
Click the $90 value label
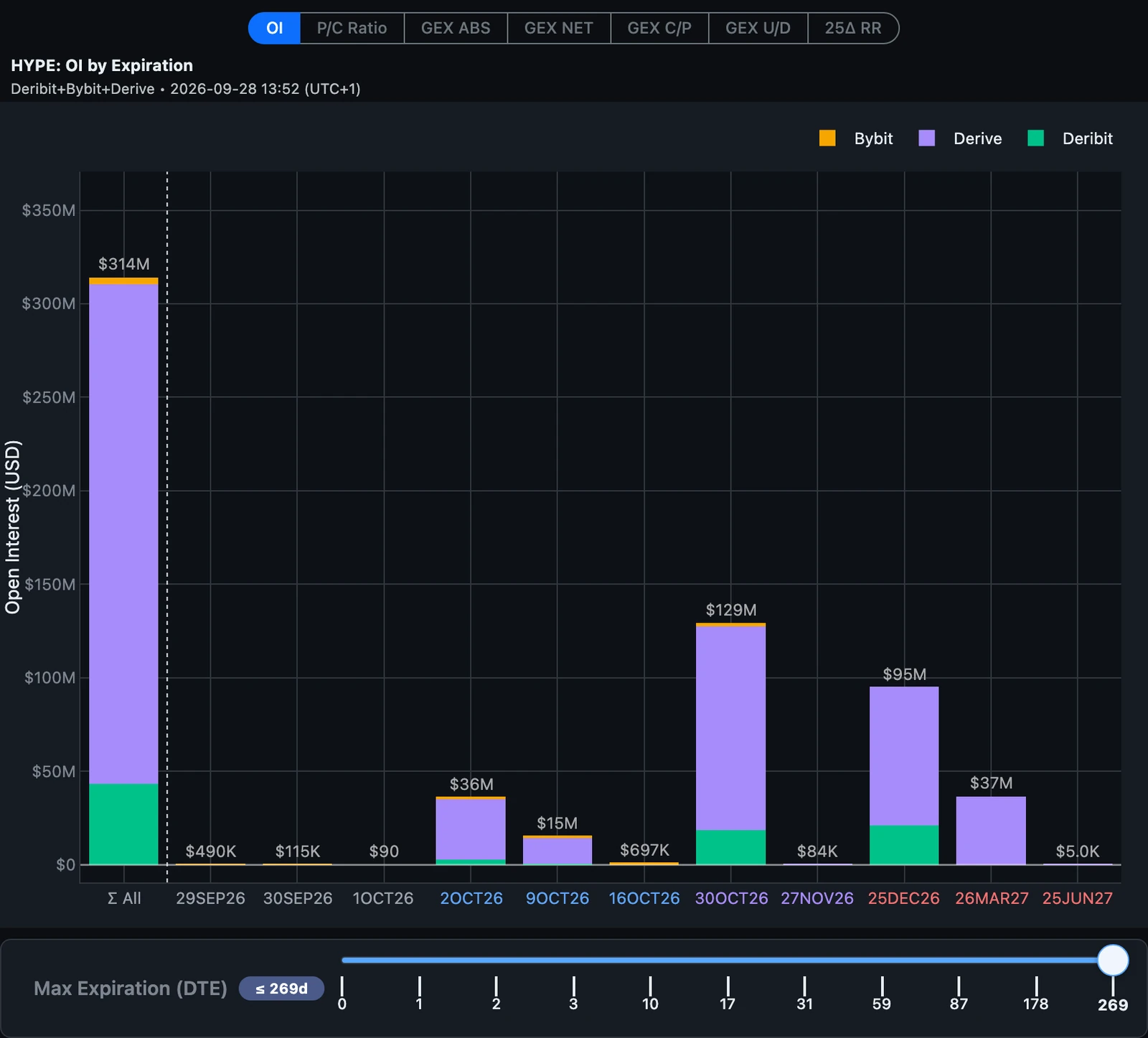pos(384,851)
